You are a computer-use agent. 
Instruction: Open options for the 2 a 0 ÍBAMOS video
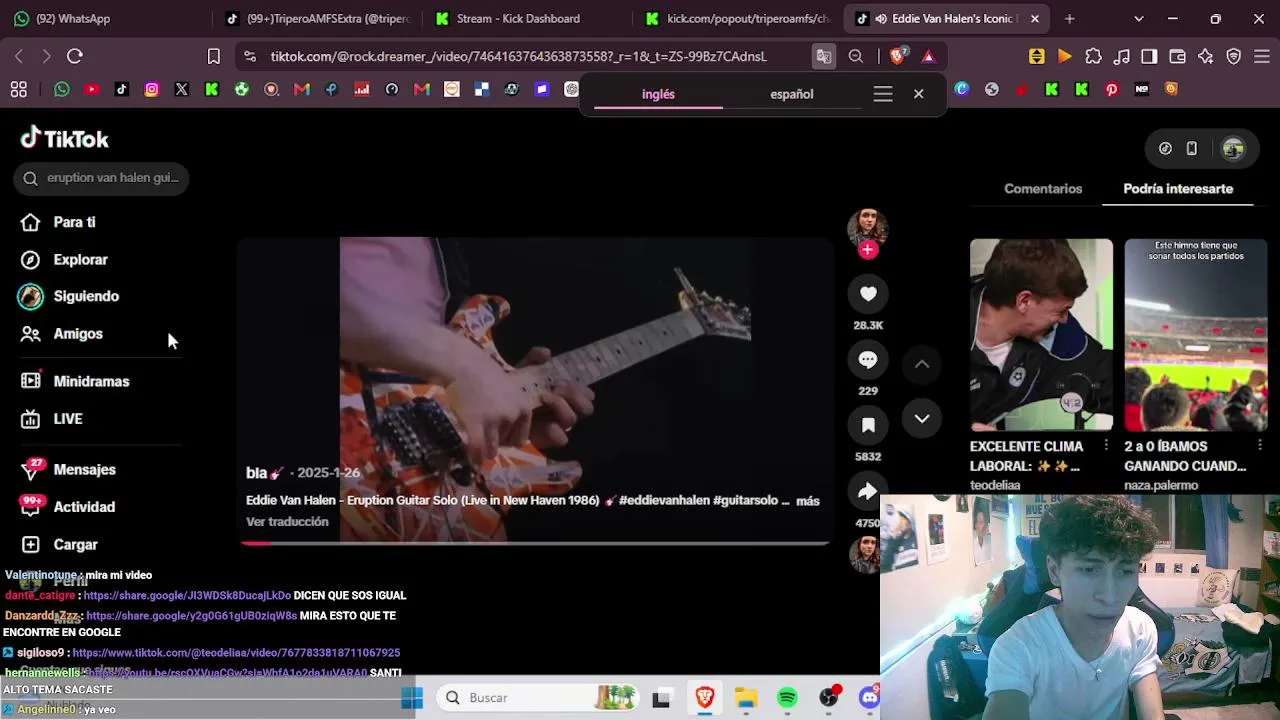coord(1259,445)
